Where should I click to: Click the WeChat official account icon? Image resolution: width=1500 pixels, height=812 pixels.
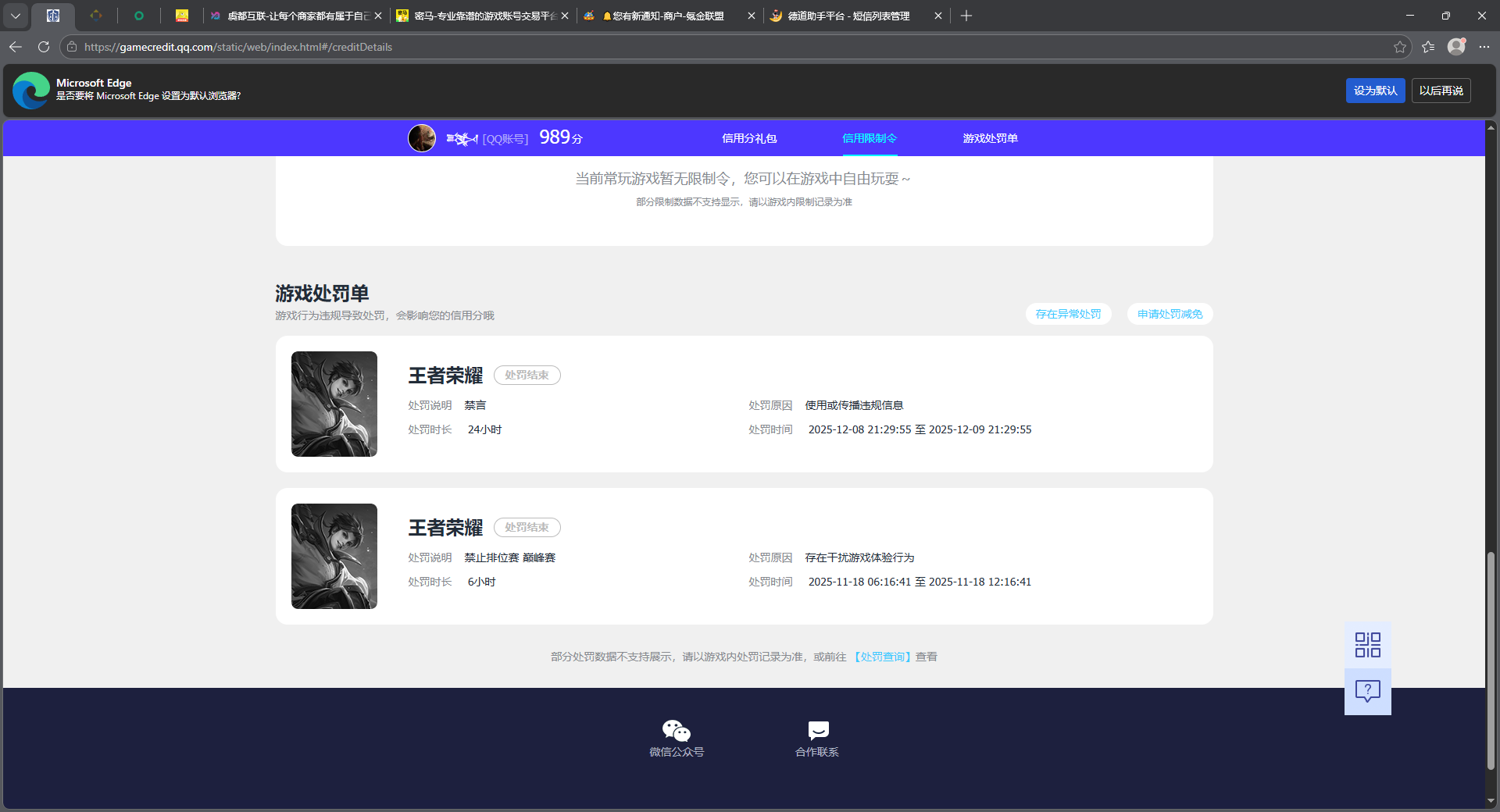click(x=676, y=731)
